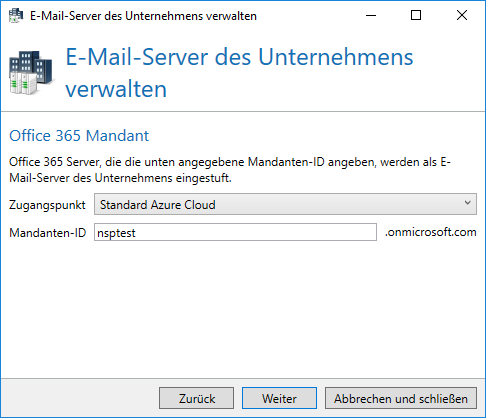Minimize the E-Mail-Server dialog window
The image size is (486, 418).
[x=371, y=15]
